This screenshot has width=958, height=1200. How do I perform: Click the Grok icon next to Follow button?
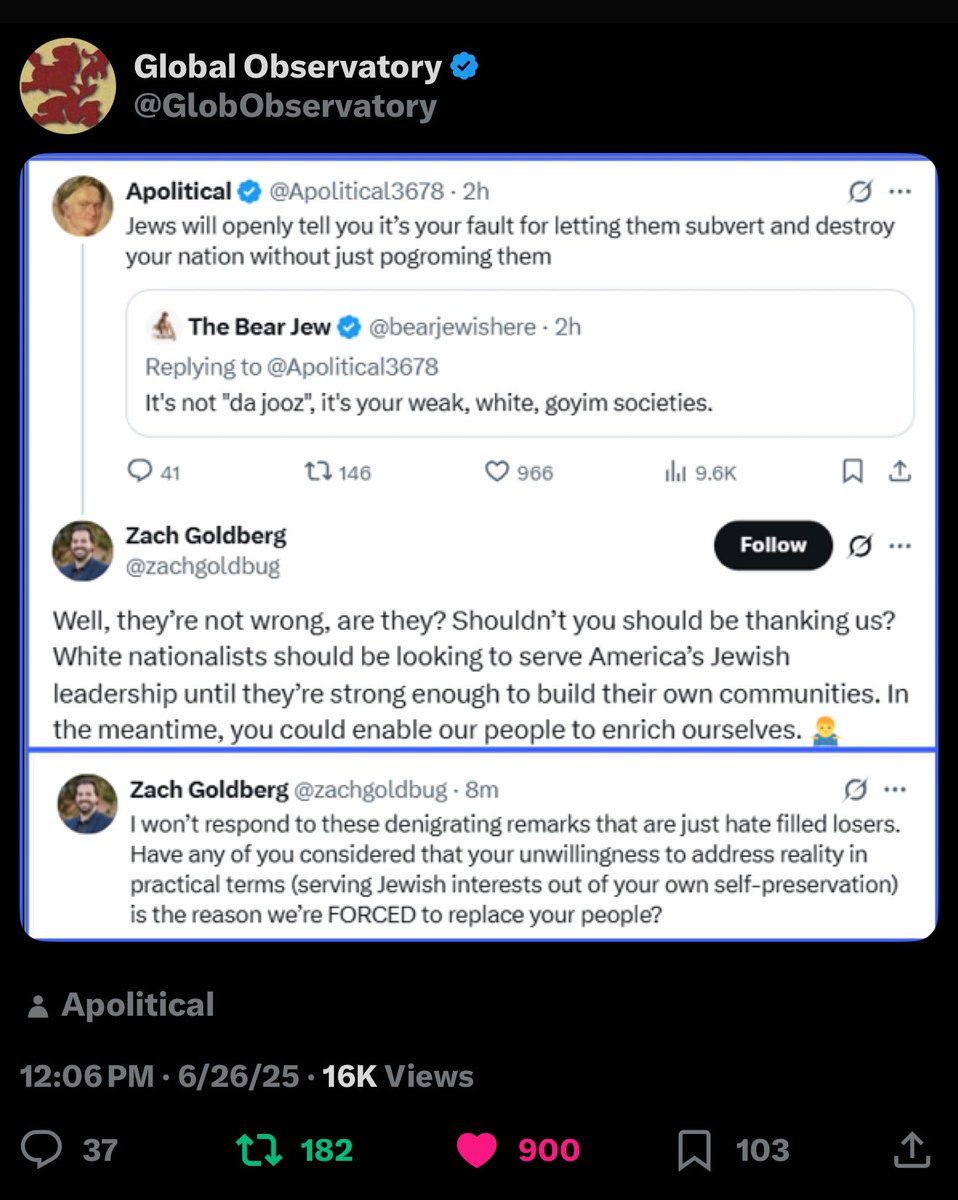pos(858,546)
